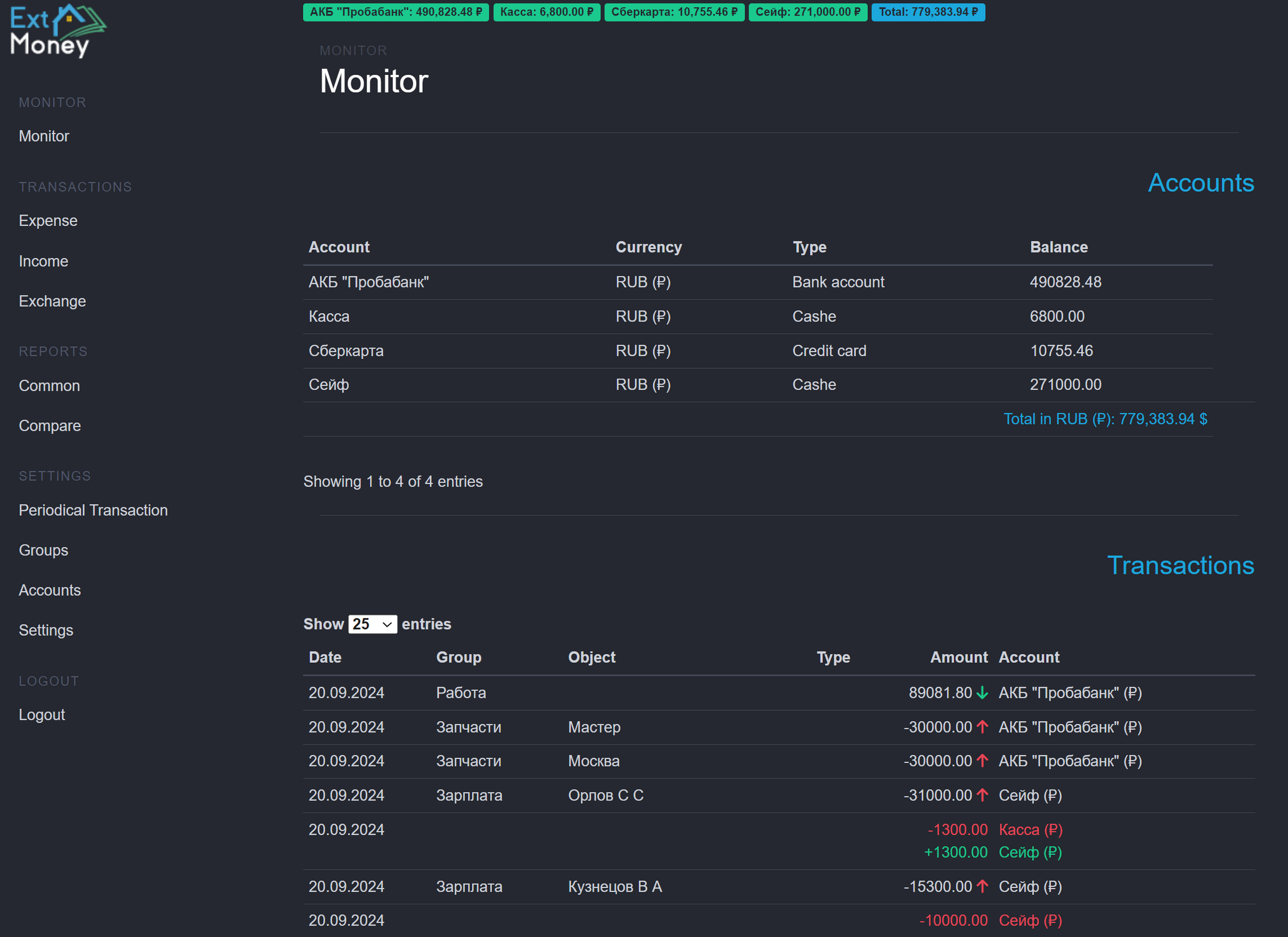Click the Сейф balance badge
The height and width of the screenshot is (937, 1288).
(x=807, y=12)
